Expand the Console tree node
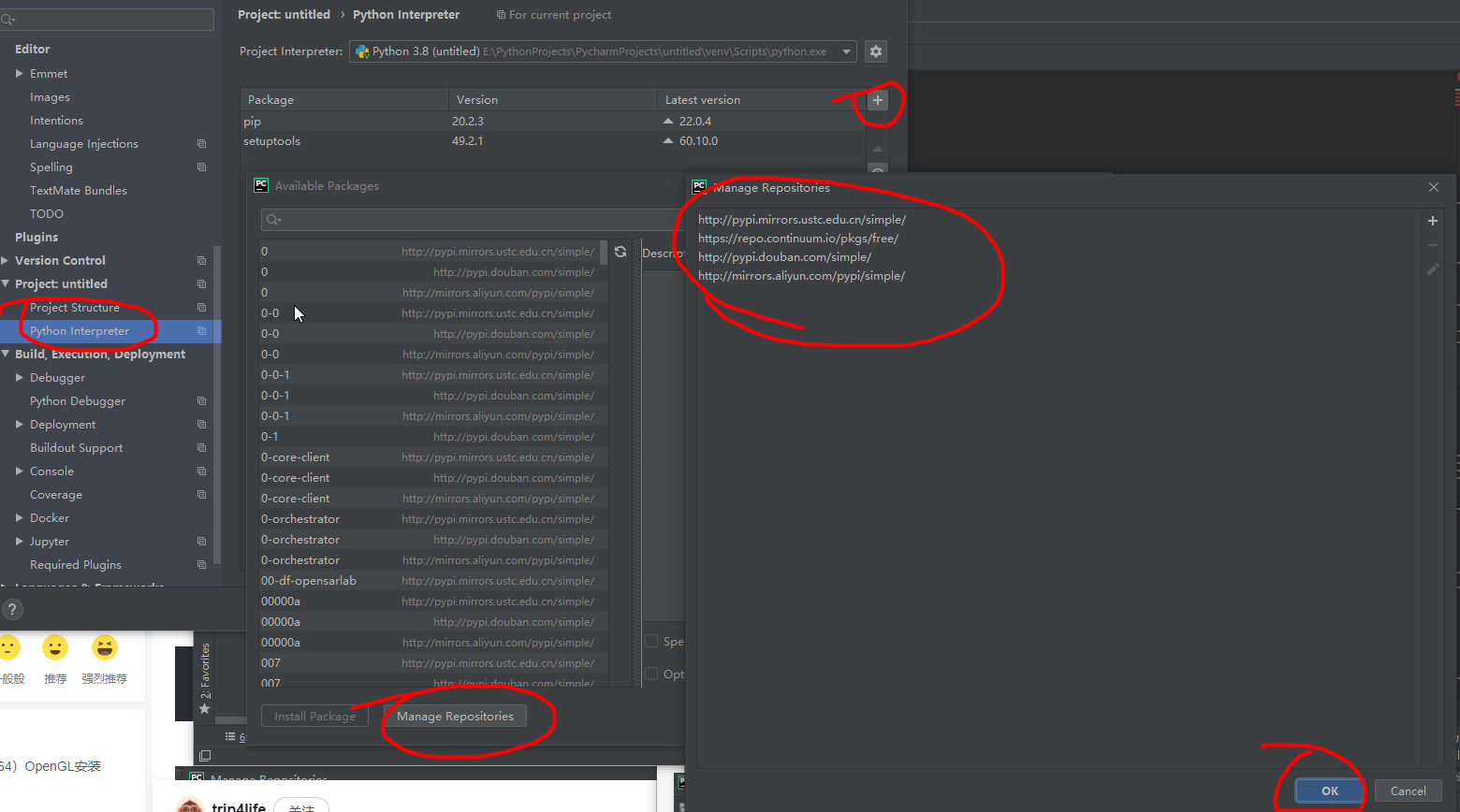This screenshot has width=1460, height=812. point(19,471)
